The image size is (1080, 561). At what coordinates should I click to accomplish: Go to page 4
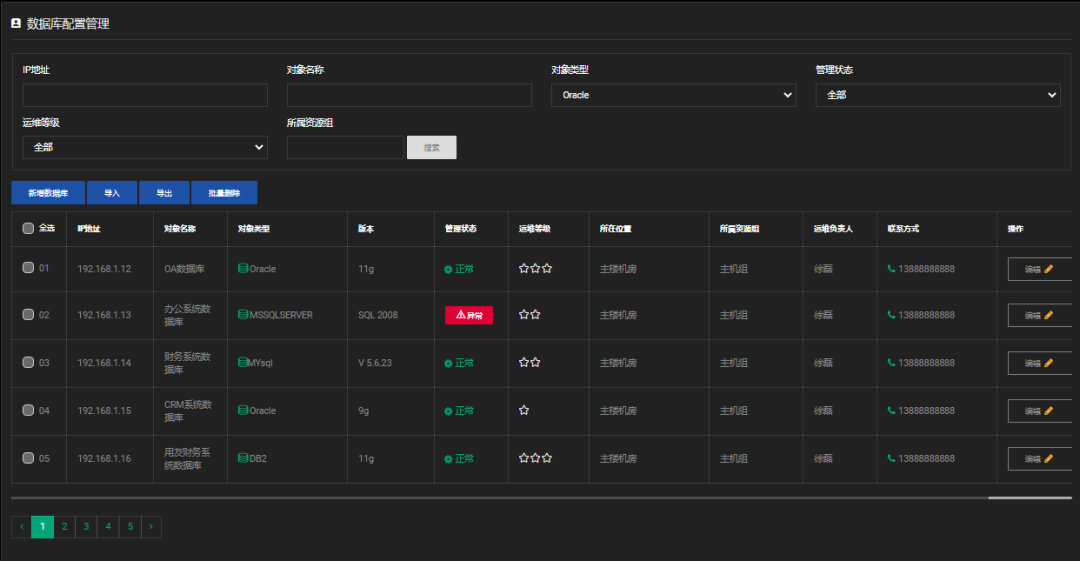coord(108,527)
